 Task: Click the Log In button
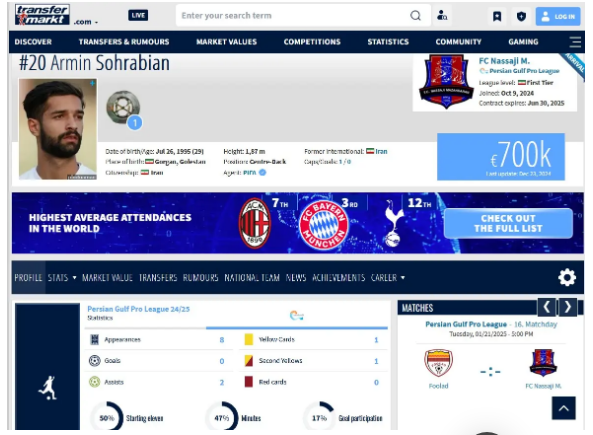pos(558,16)
